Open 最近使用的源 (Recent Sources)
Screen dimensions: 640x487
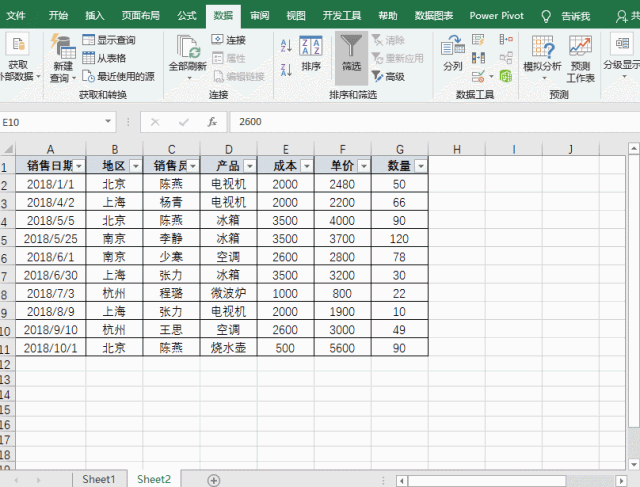point(118,76)
